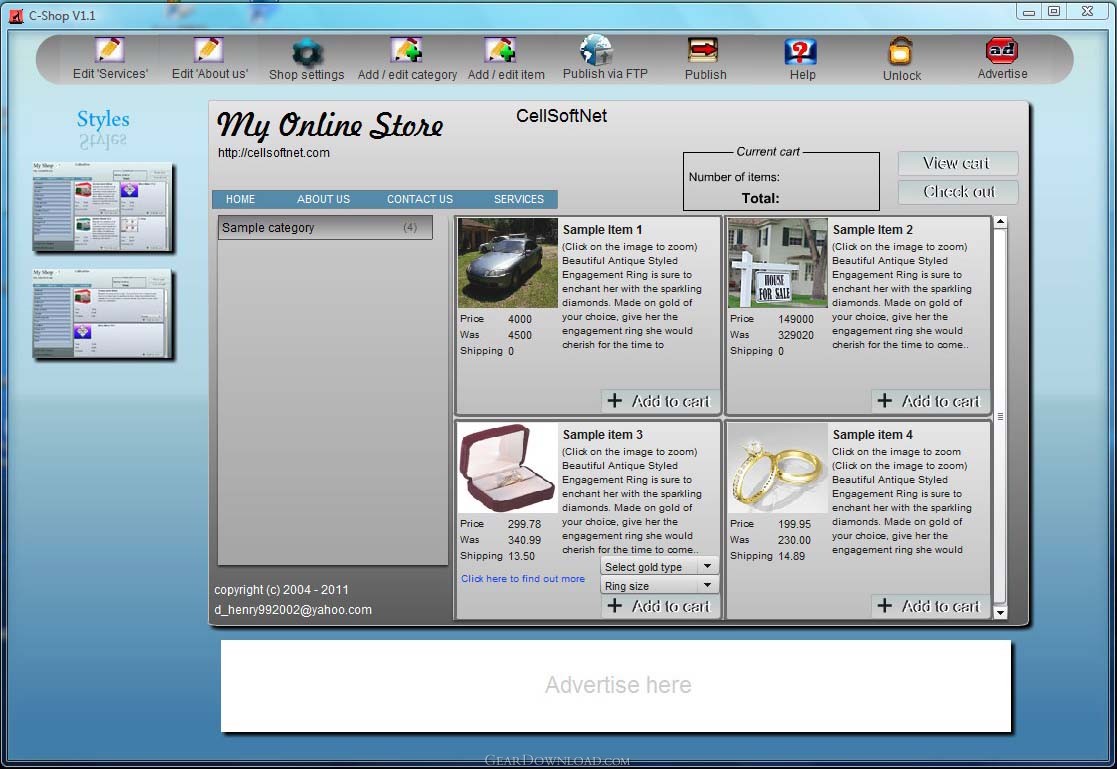Launch Publish via FTP

click(597, 50)
